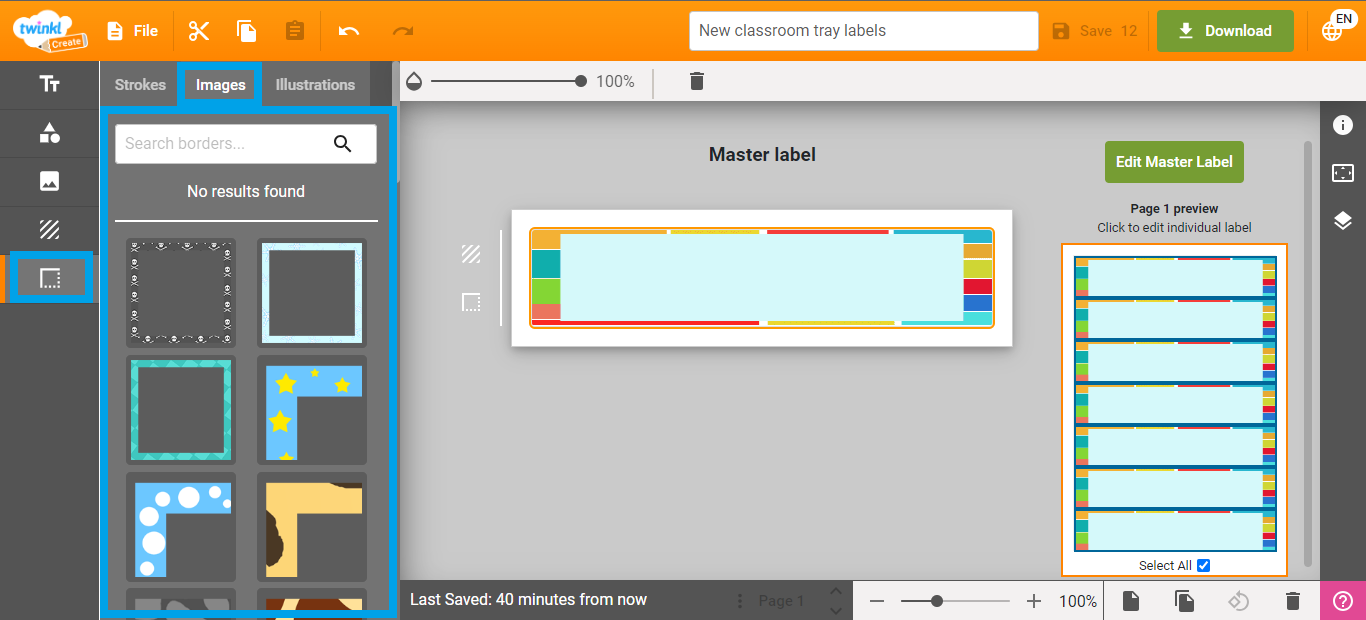
Task: Choose the yellow and brown giraffe border
Action: [x=312, y=527]
